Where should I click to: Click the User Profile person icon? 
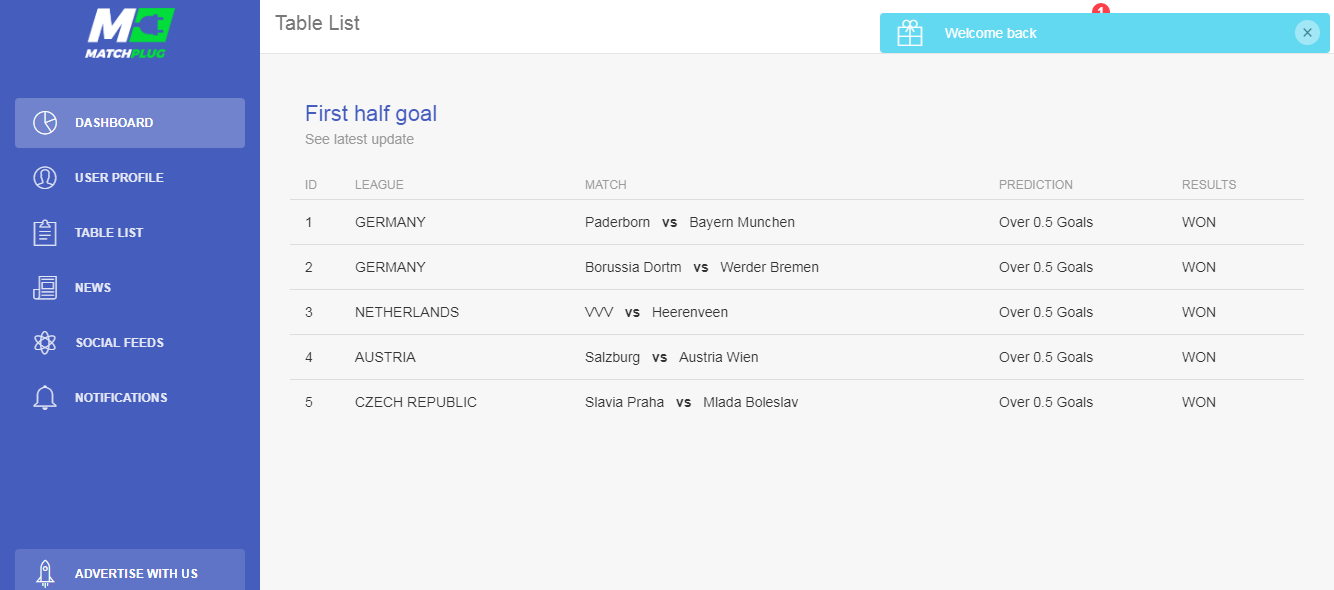[45, 178]
